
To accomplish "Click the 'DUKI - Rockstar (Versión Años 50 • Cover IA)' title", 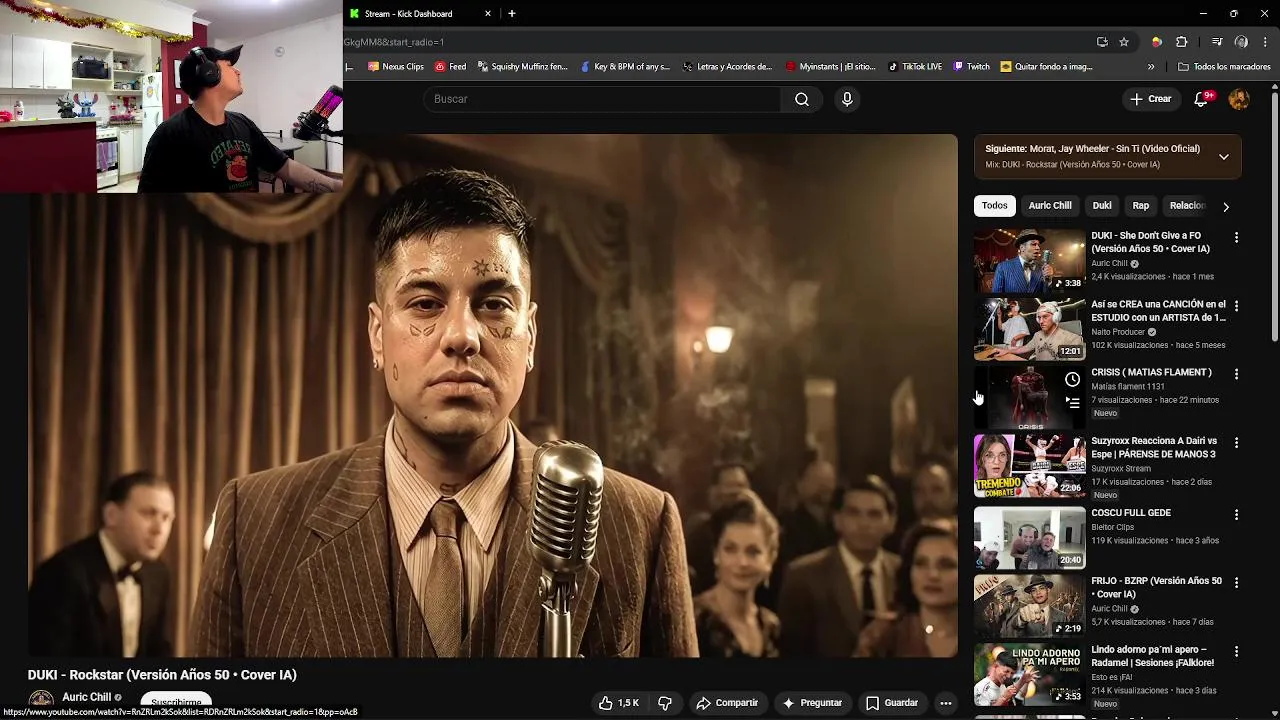I will [162, 675].
